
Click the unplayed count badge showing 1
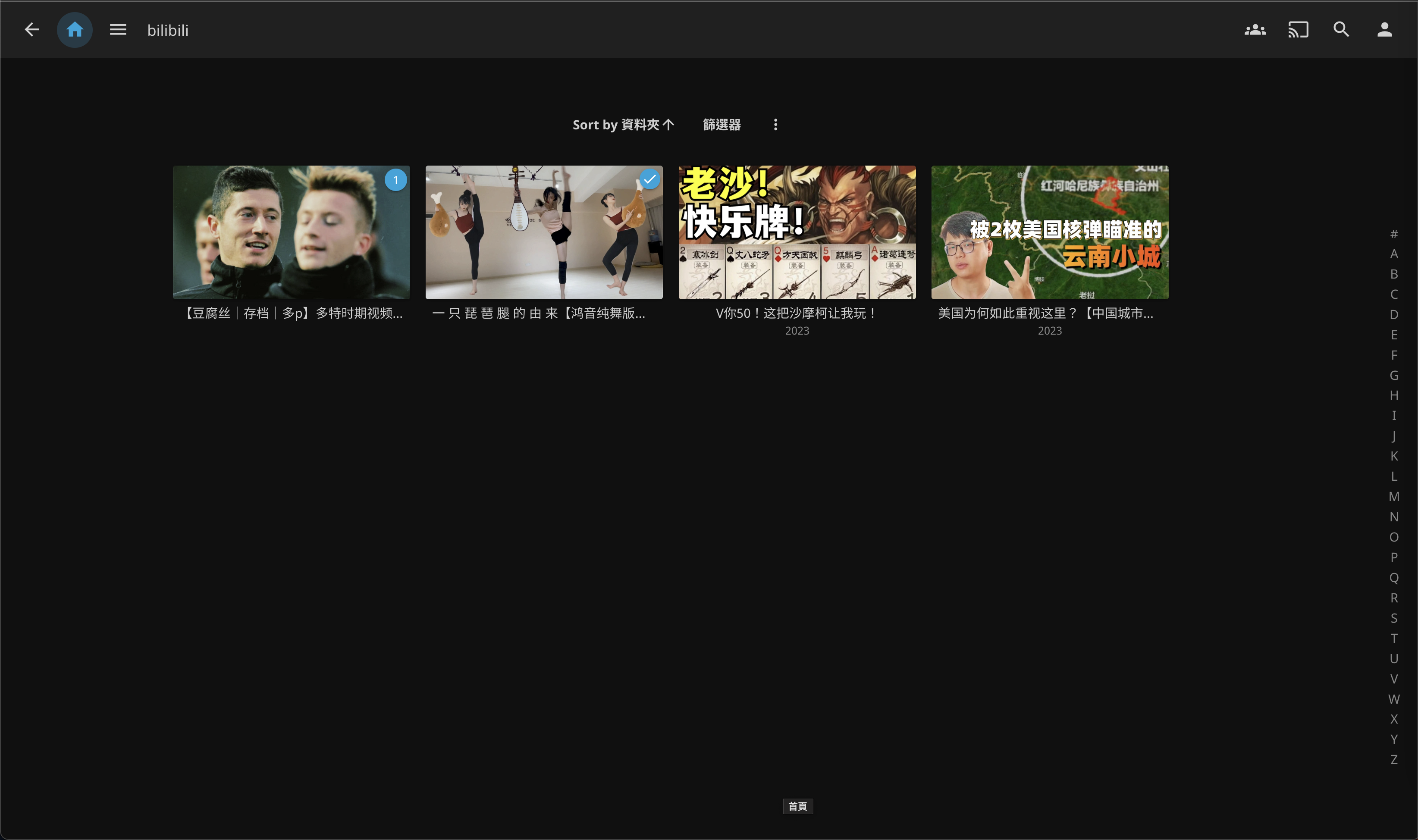[395, 180]
